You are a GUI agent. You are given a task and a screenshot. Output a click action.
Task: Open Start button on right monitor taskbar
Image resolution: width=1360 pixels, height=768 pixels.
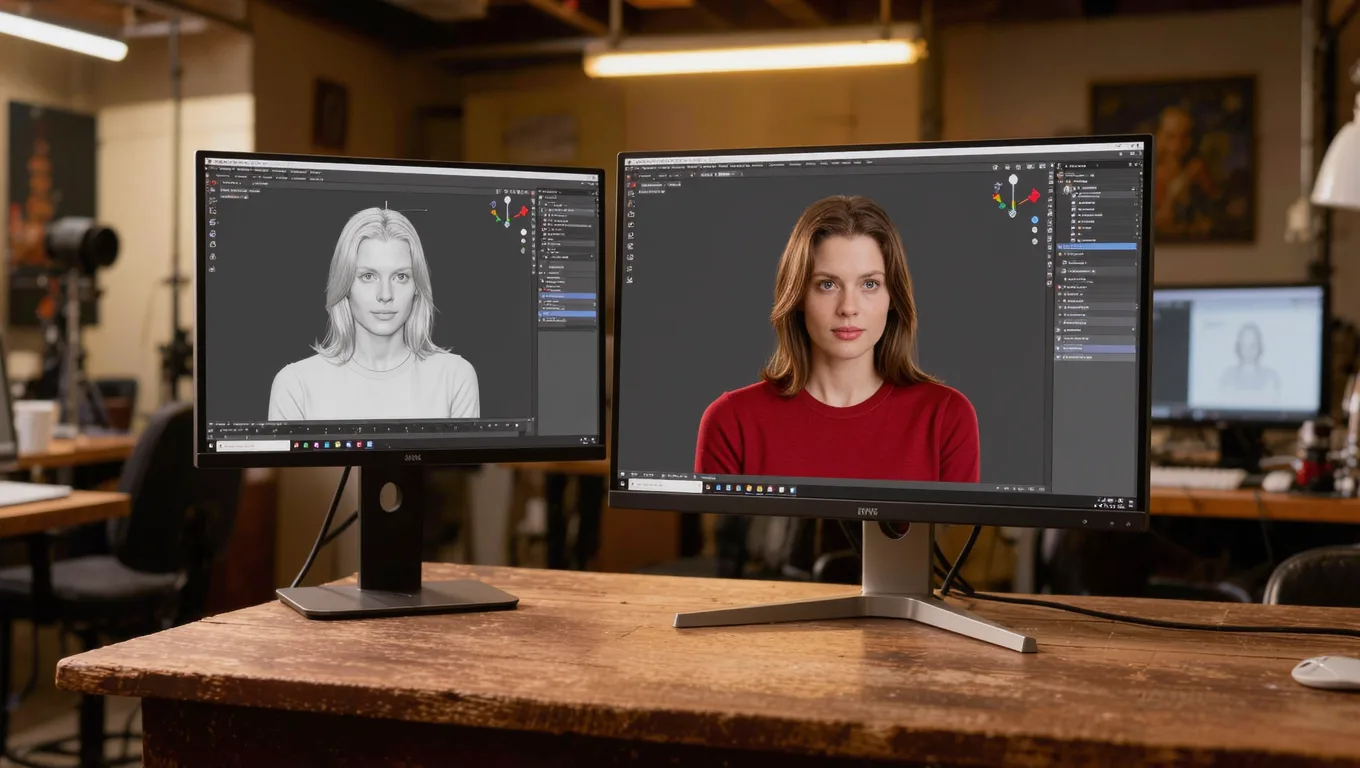coord(623,484)
